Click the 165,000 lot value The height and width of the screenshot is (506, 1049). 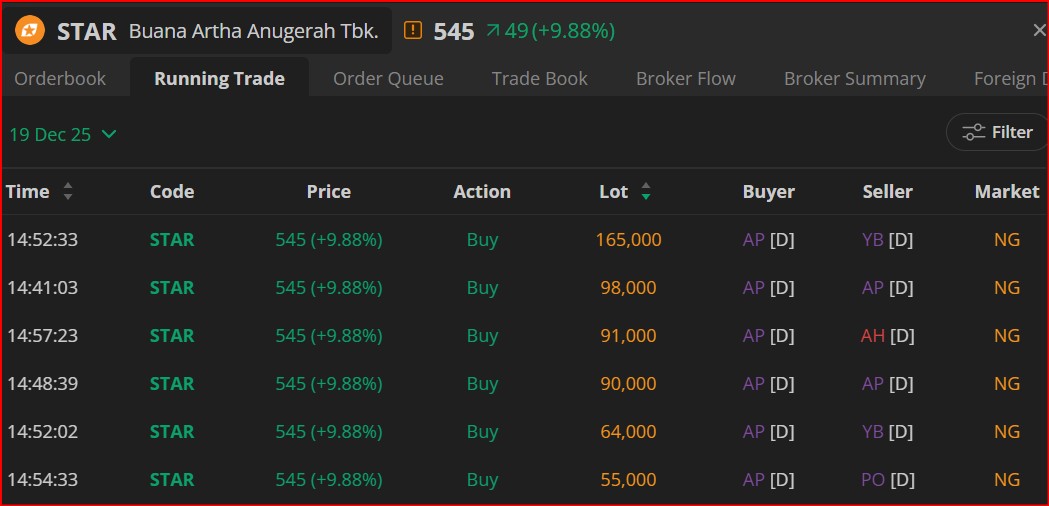[628, 240]
